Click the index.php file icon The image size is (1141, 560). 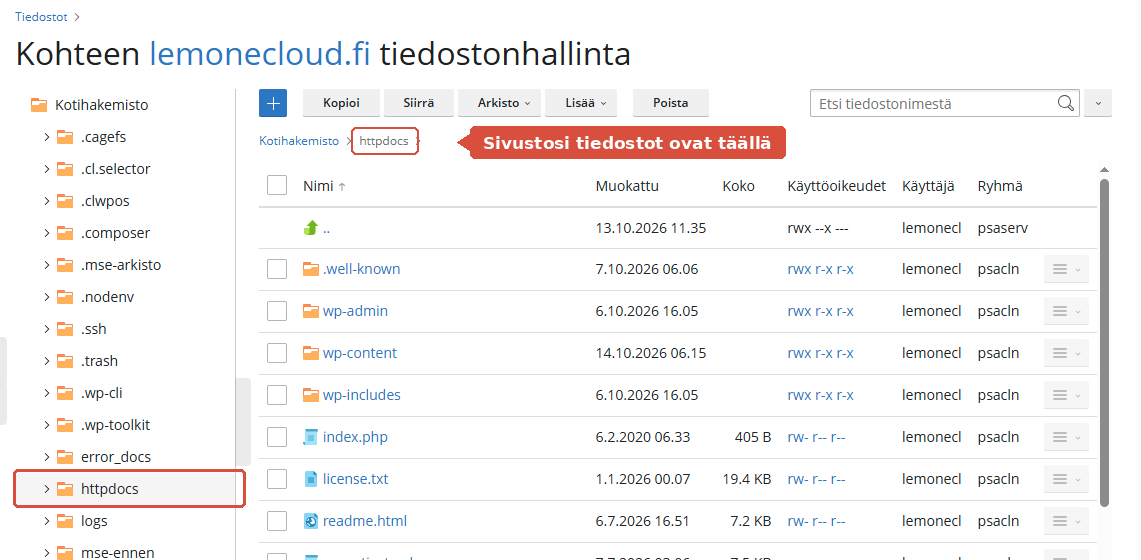pos(311,437)
